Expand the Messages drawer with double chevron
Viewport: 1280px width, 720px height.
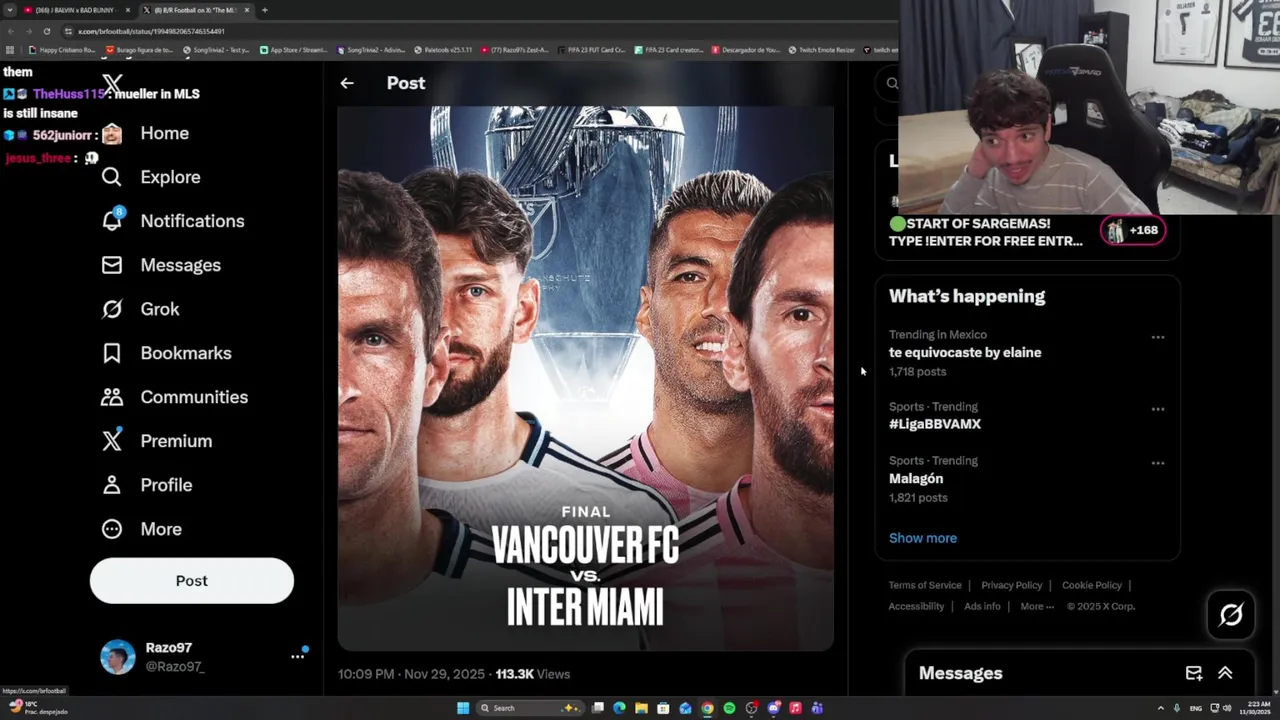(x=1225, y=673)
